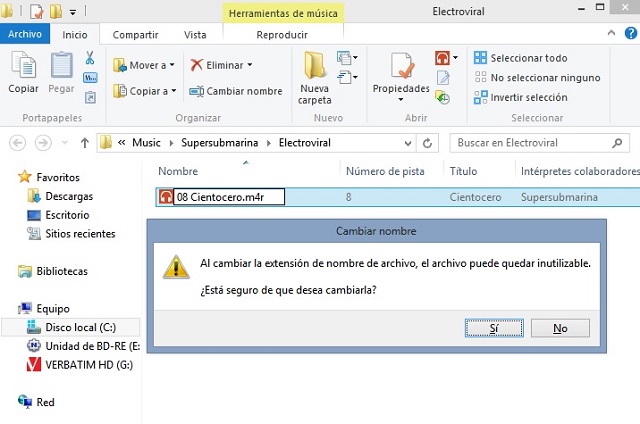The width and height of the screenshot is (640, 424).
Task: Switch to the Reproducir tab
Action: pos(282,35)
